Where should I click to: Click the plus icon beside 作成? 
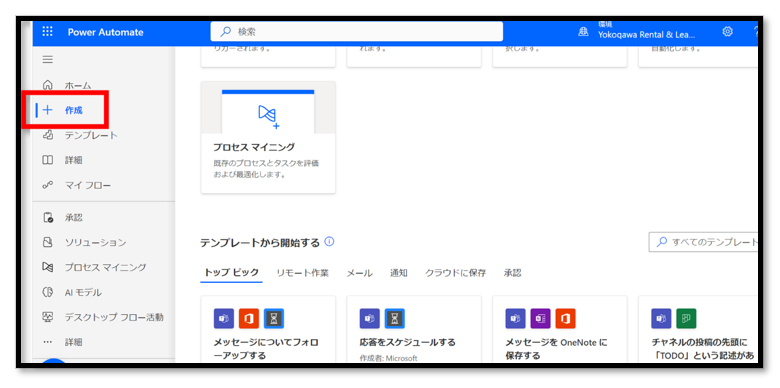(x=48, y=110)
